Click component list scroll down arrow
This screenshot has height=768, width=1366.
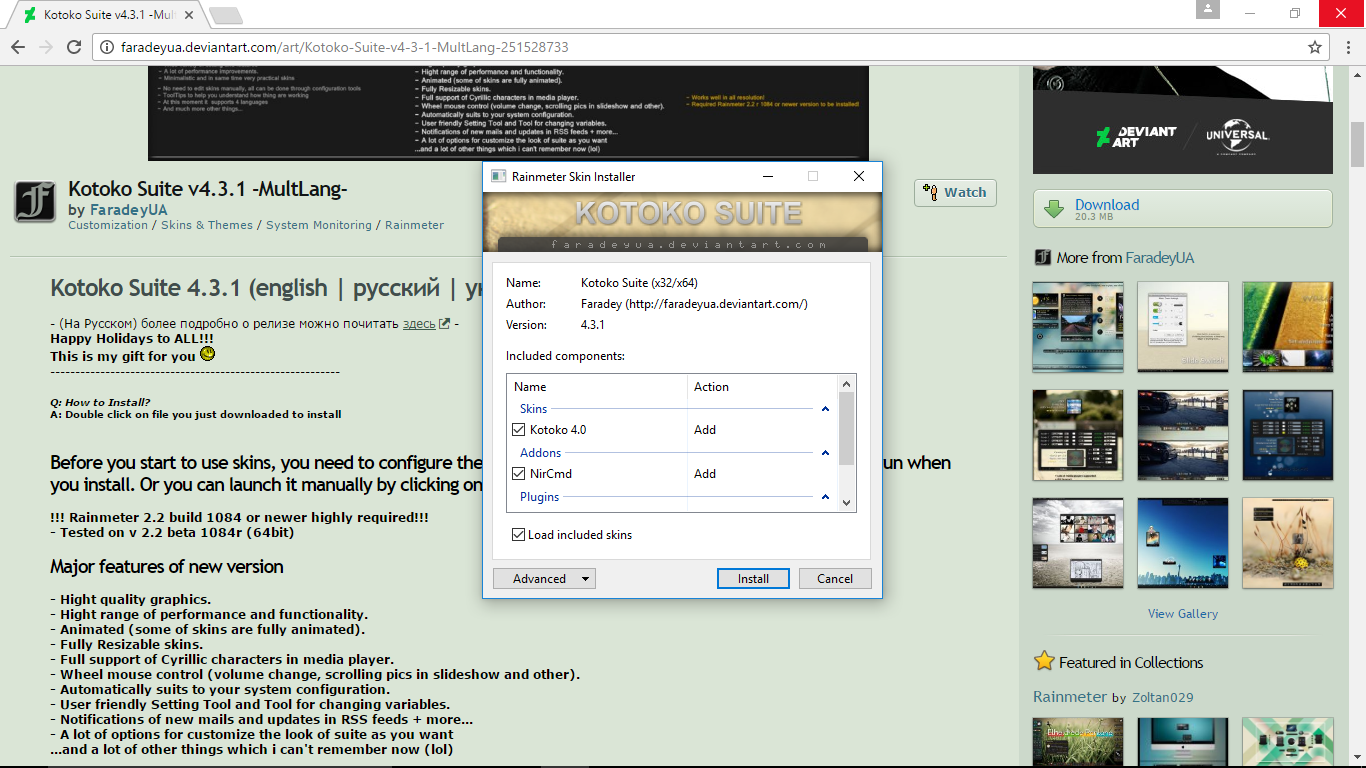pos(847,503)
